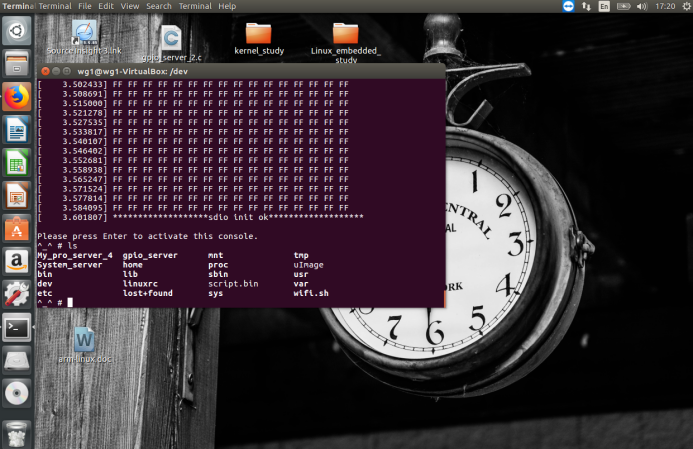Minimize the terminal window
Screen dimensions: 693x449
[x=56, y=71]
